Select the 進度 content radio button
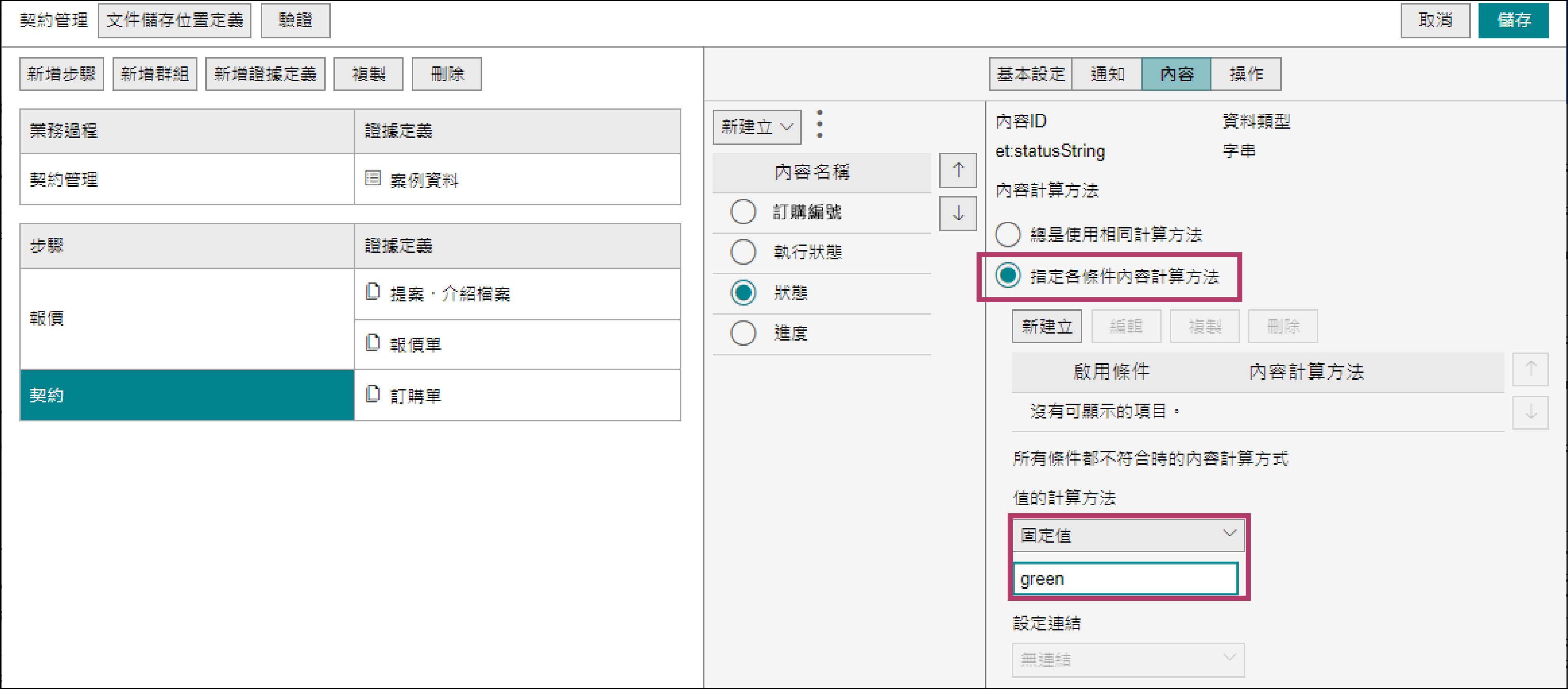 tap(743, 333)
